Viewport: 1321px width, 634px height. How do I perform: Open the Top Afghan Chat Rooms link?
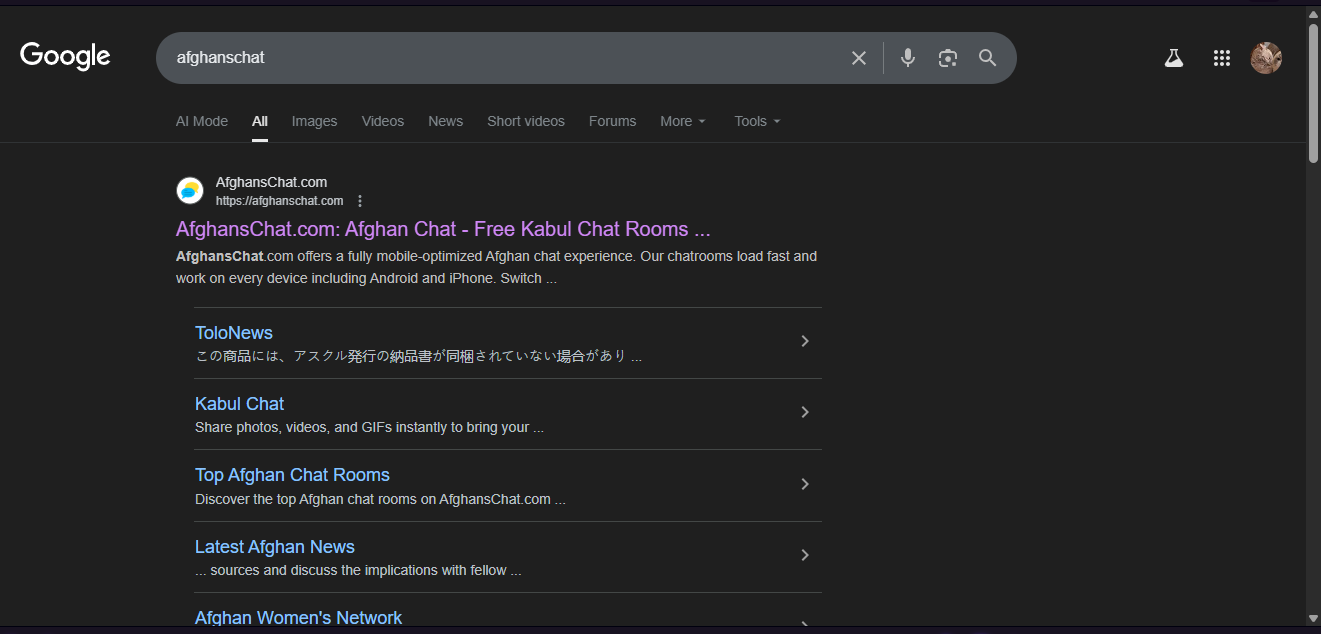292,475
